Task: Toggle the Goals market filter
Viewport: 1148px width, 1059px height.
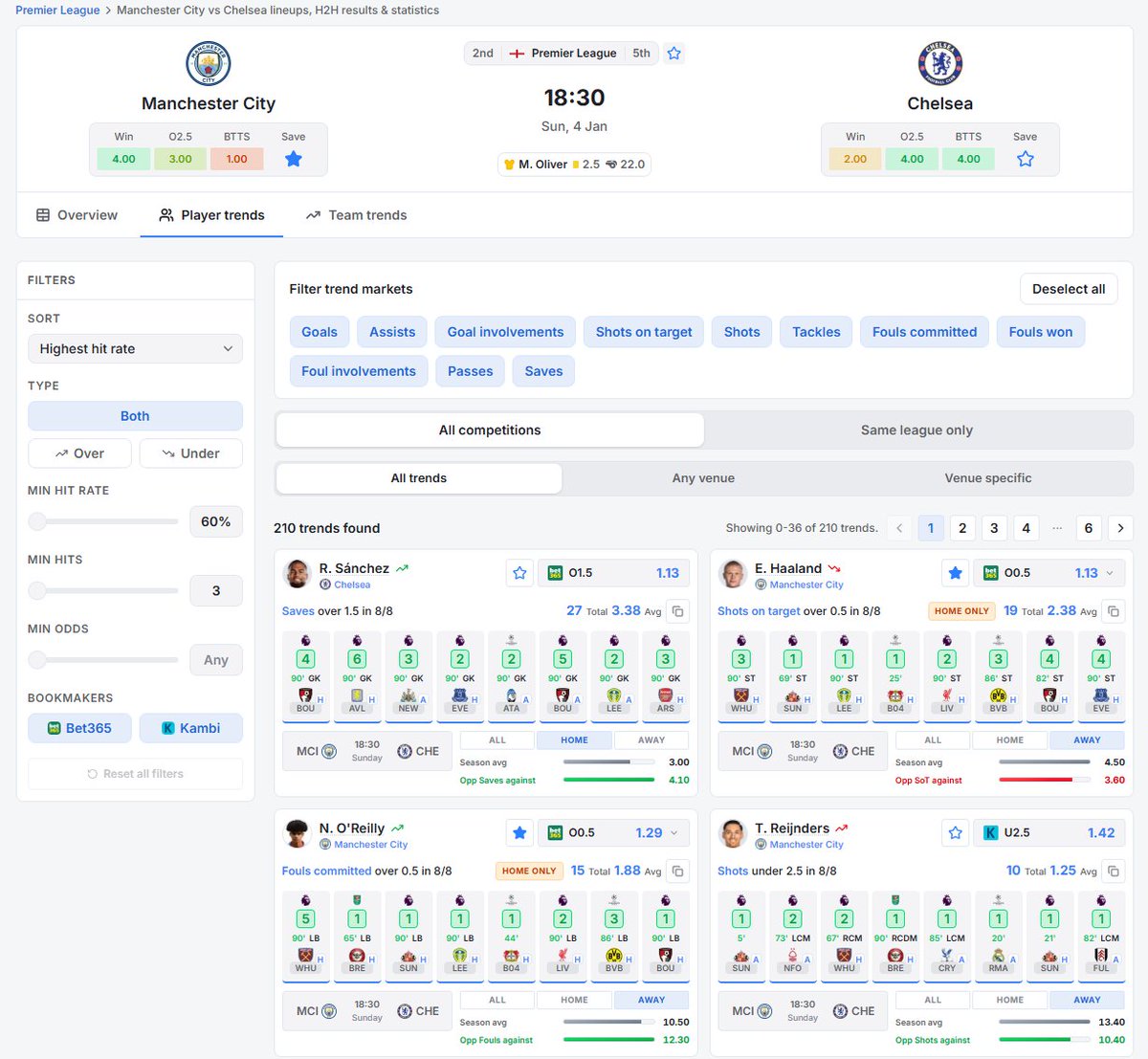Action: tap(320, 332)
